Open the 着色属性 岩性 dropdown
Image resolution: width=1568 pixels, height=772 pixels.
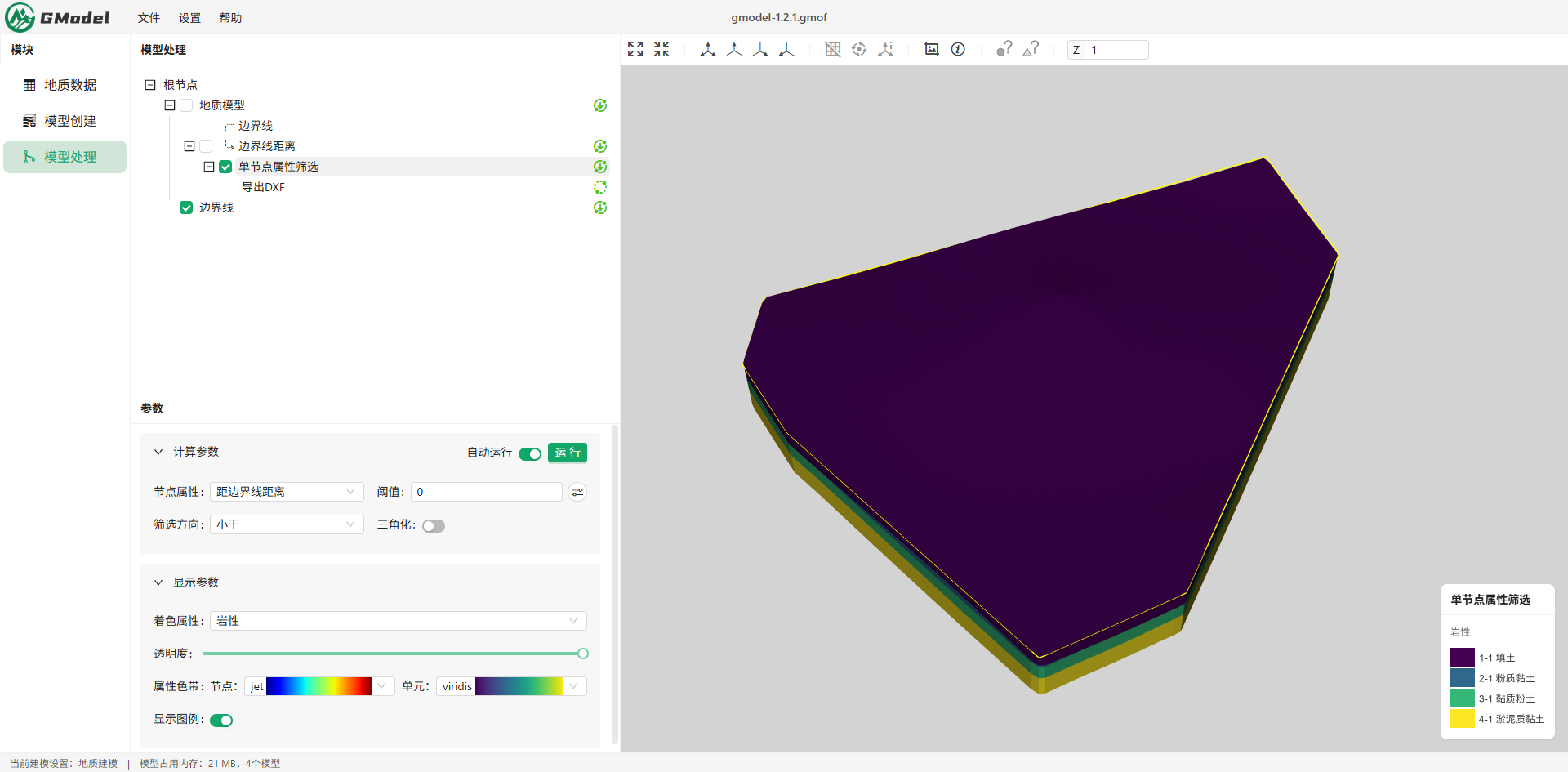tap(399, 621)
